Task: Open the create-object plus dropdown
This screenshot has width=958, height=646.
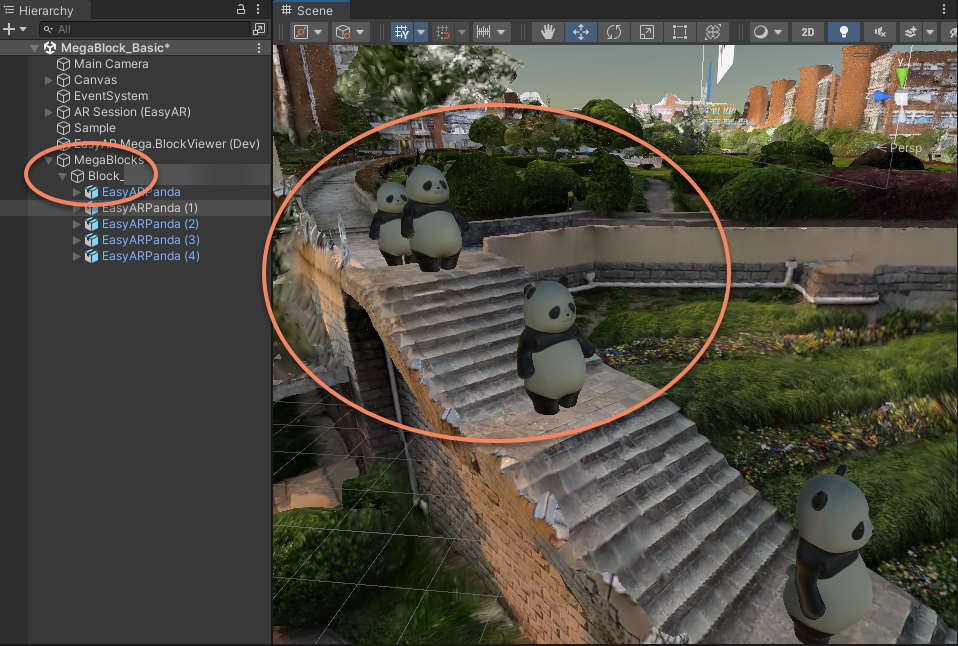Action: click(x=13, y=30)
